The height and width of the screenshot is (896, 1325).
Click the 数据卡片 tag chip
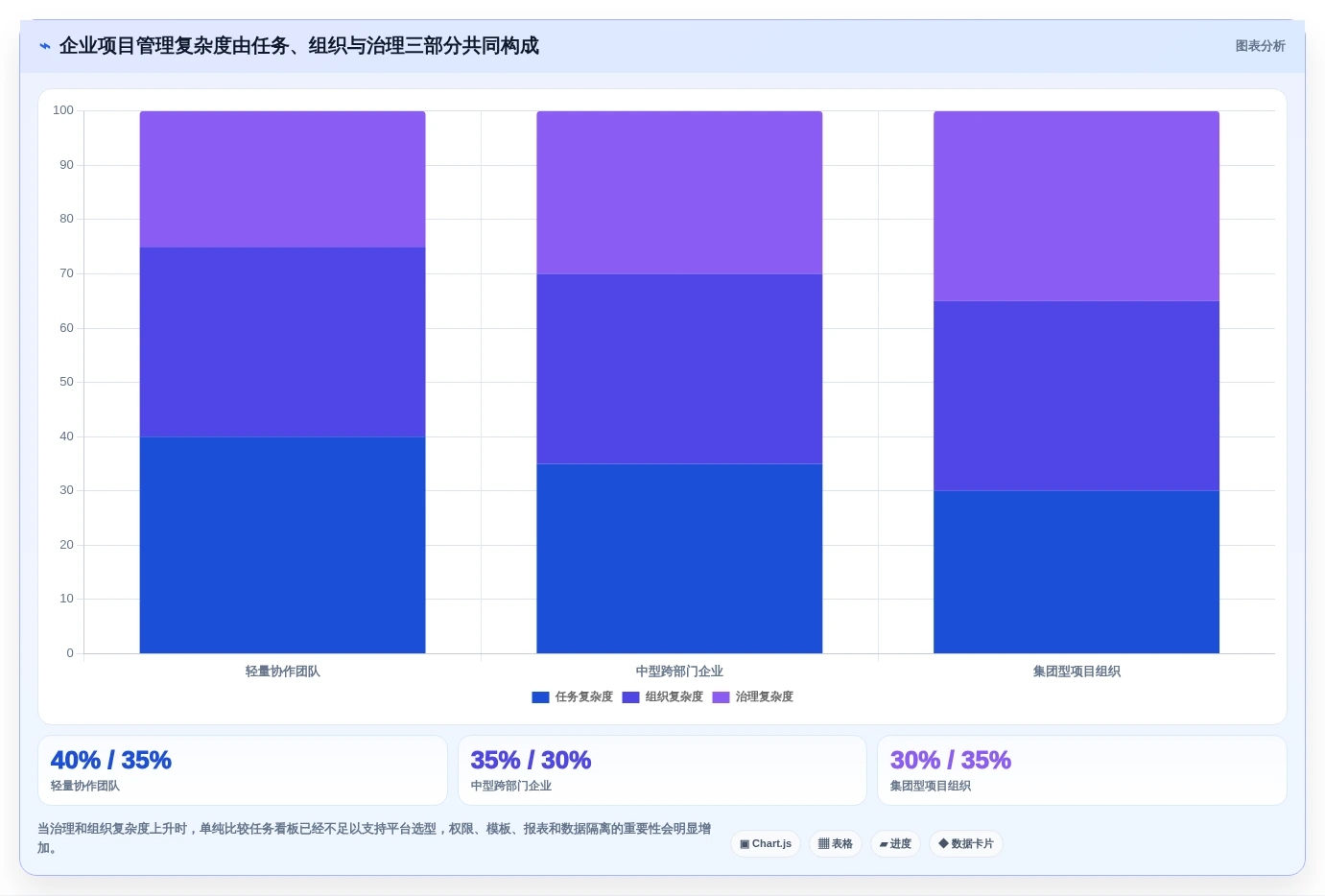tap(966, 844)
